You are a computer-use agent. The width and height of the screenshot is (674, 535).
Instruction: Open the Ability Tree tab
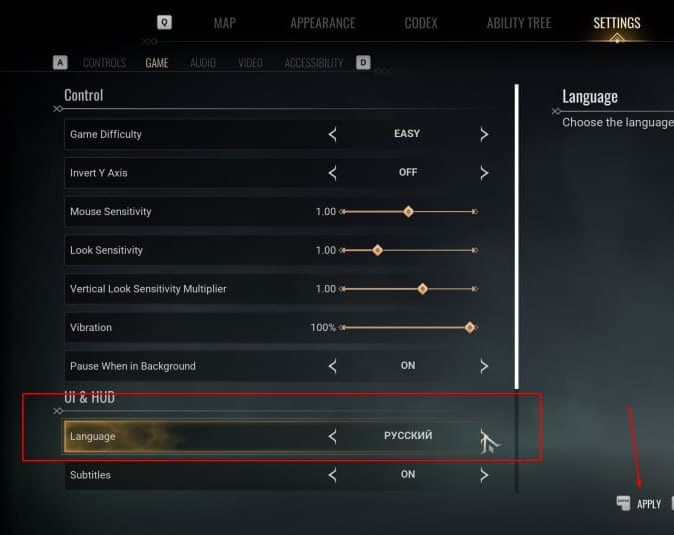click(519, 23)
